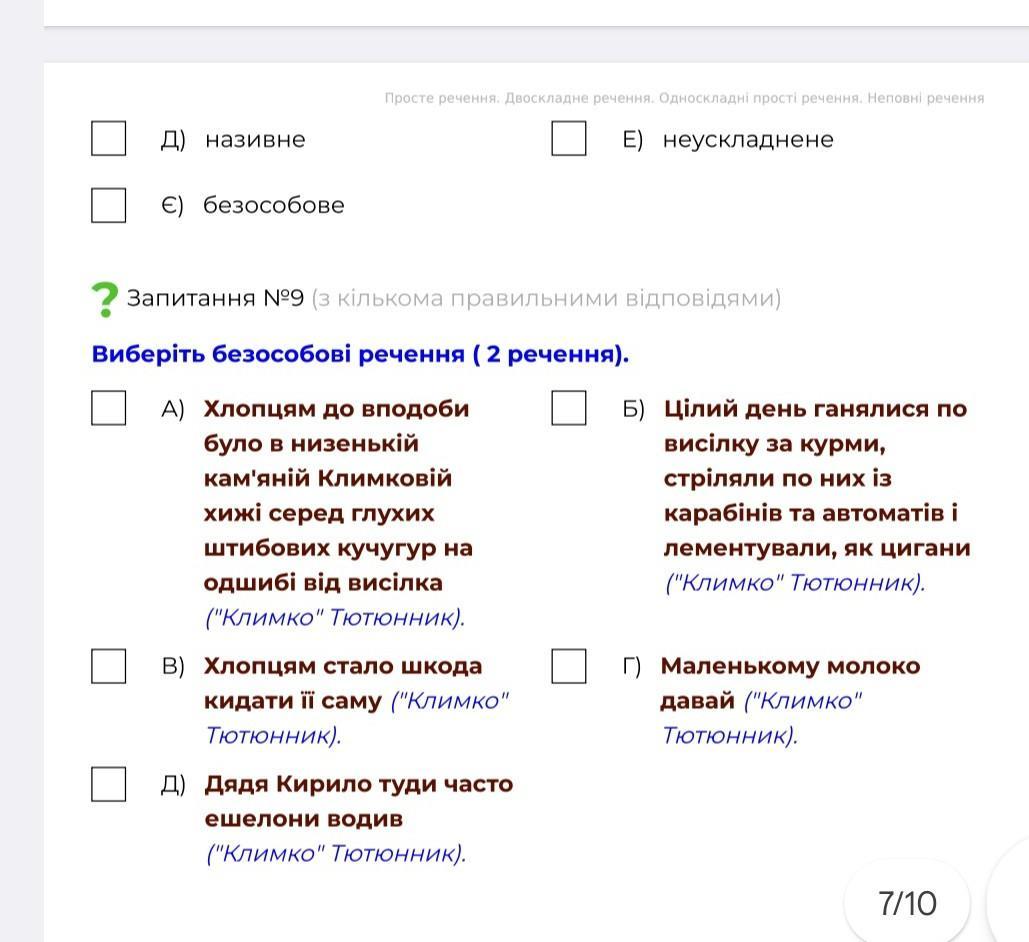Click the partially visible round button at bottom right
The width and height of the screenshot is (1029, 942).
tap(1009, 903)
